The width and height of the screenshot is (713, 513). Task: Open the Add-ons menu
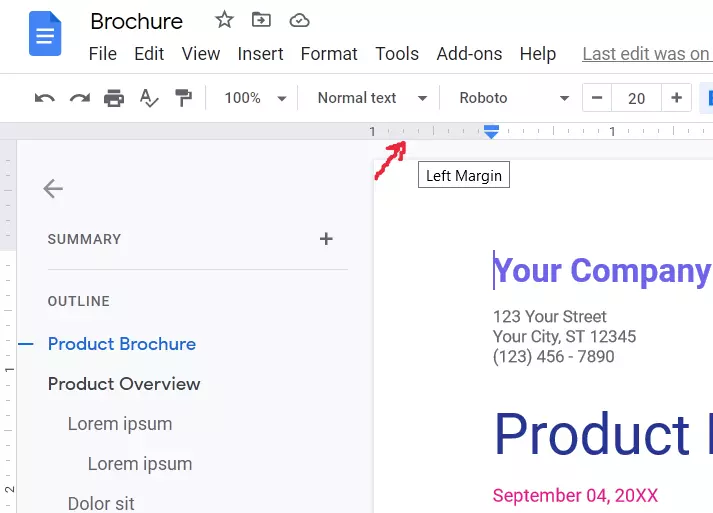469,54
